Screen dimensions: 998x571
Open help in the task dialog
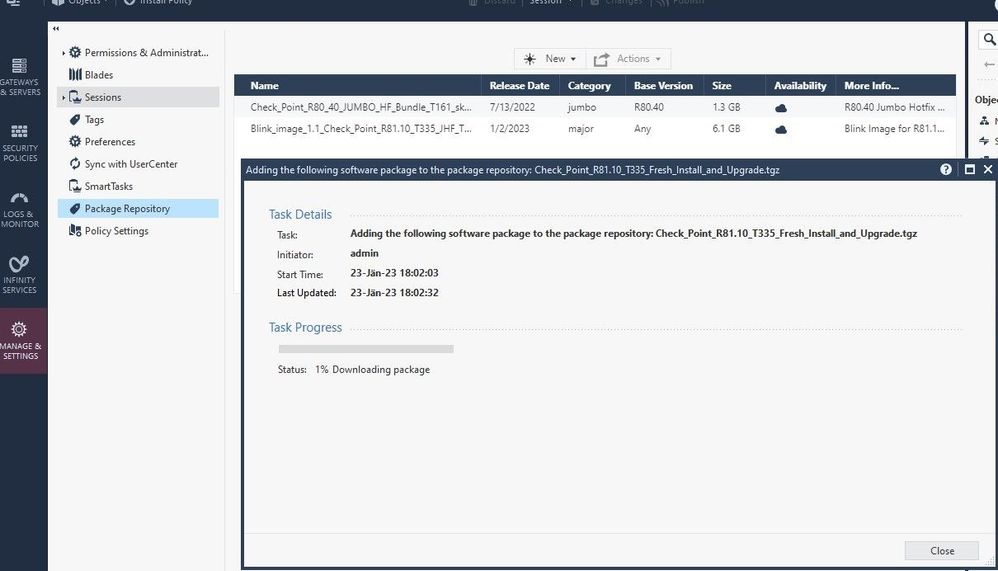tap(946, 169)
